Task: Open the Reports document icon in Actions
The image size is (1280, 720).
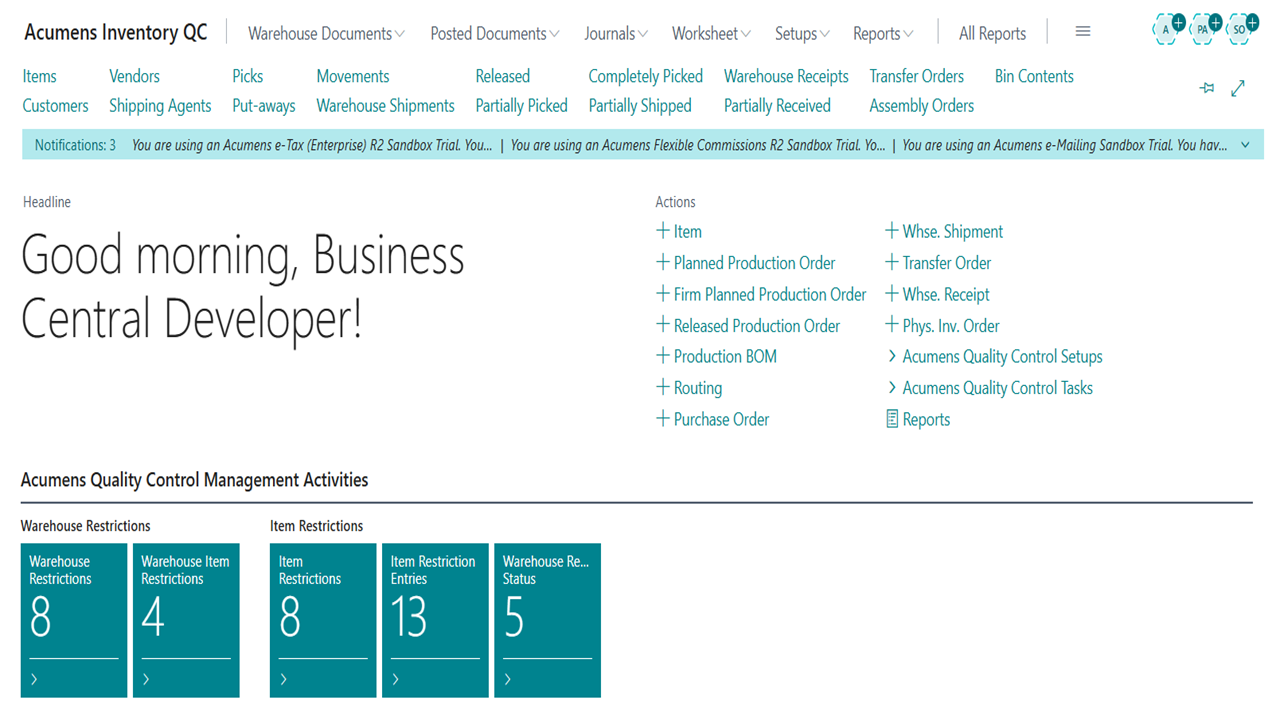Action: pos(892,420)
